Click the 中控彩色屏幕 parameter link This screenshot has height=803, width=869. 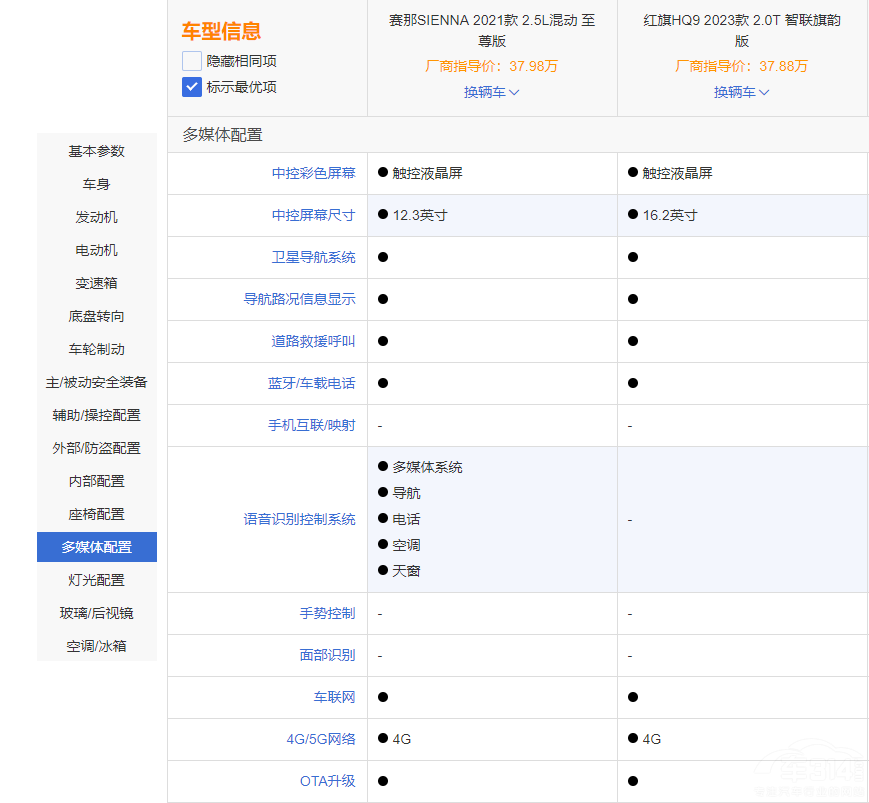coord(313,173)
